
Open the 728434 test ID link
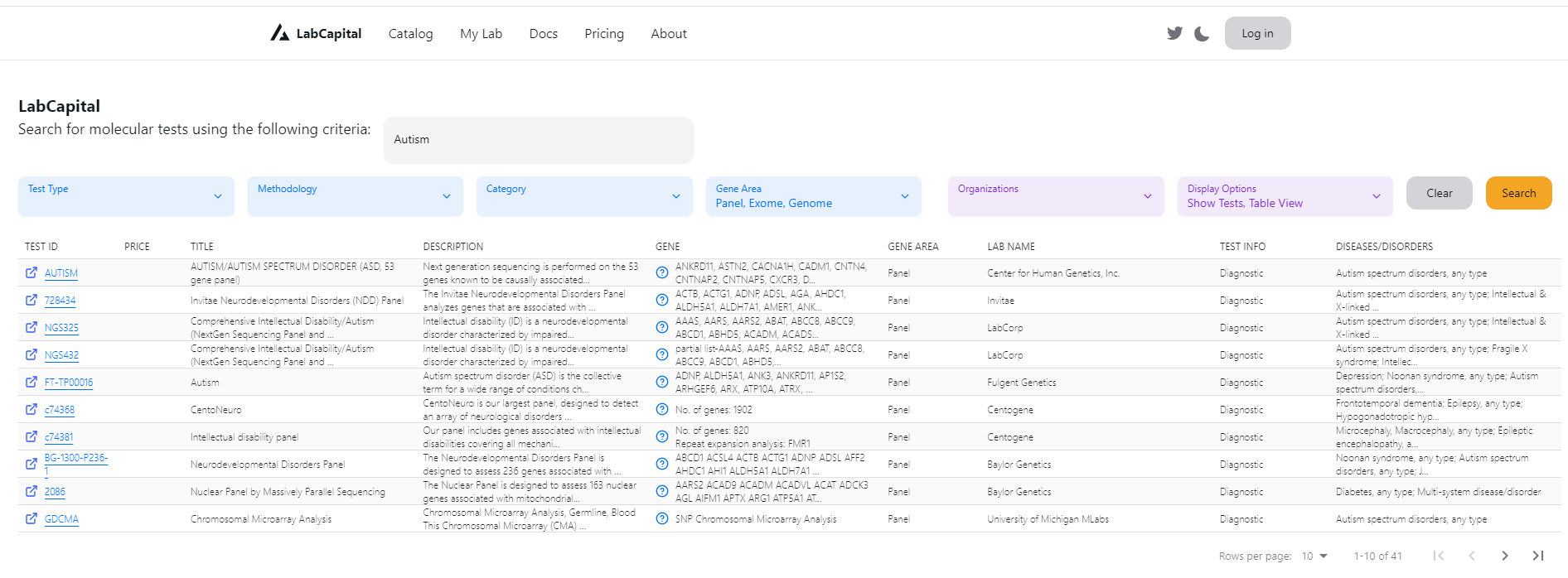60,301
